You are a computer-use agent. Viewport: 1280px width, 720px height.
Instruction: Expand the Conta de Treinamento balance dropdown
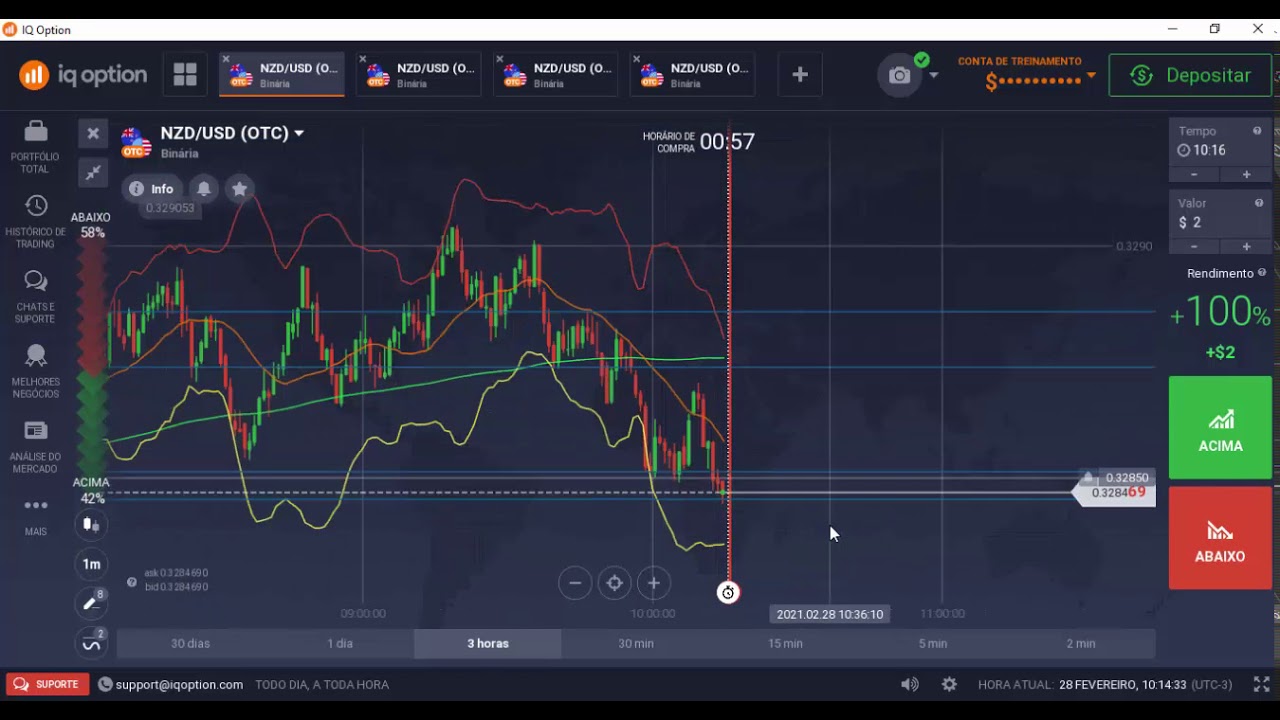pos(1091,76)
